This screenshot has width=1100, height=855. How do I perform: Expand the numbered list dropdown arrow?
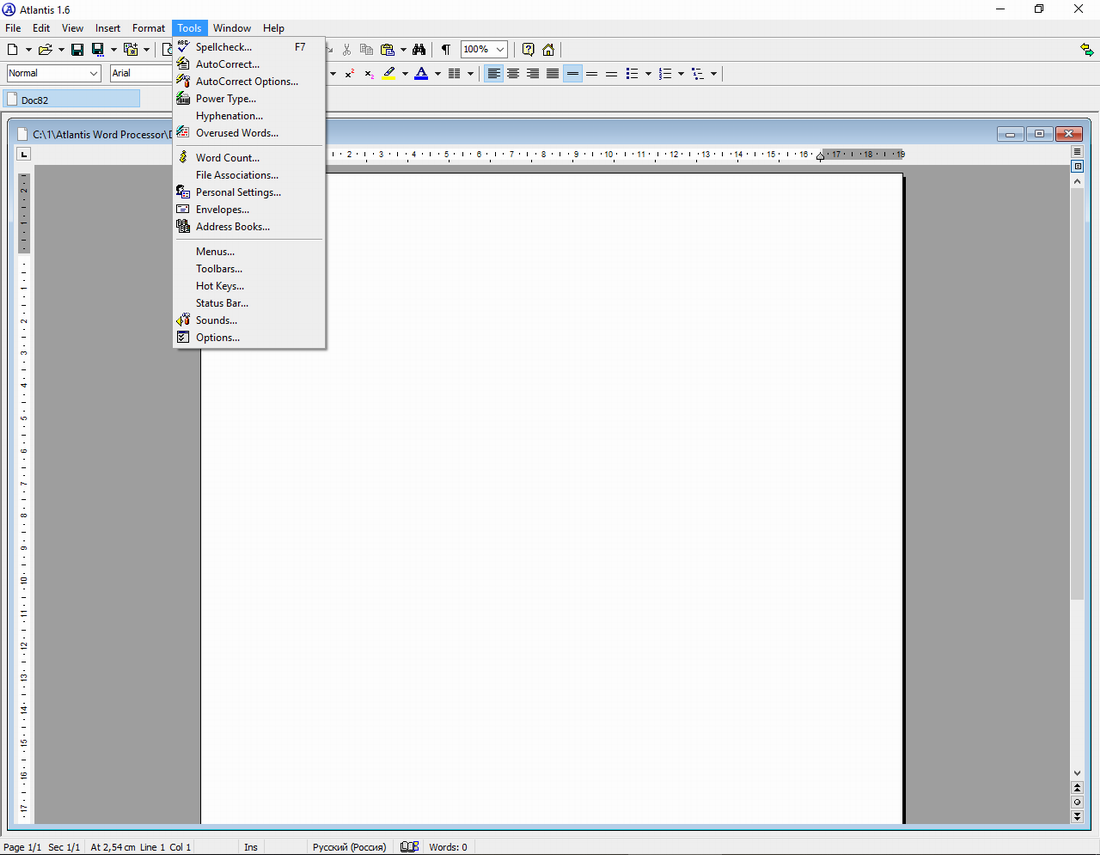pos(681,74)
